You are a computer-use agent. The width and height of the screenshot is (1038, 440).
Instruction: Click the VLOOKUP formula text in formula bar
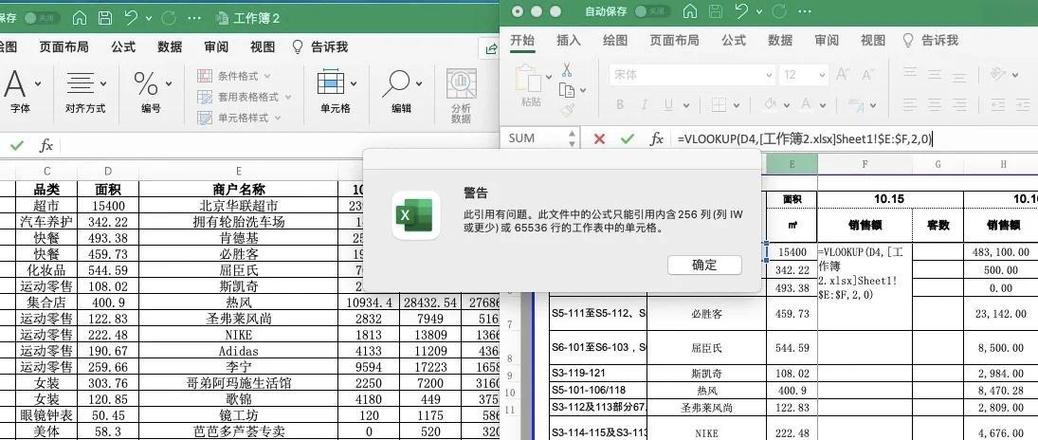tap(806, 139)
